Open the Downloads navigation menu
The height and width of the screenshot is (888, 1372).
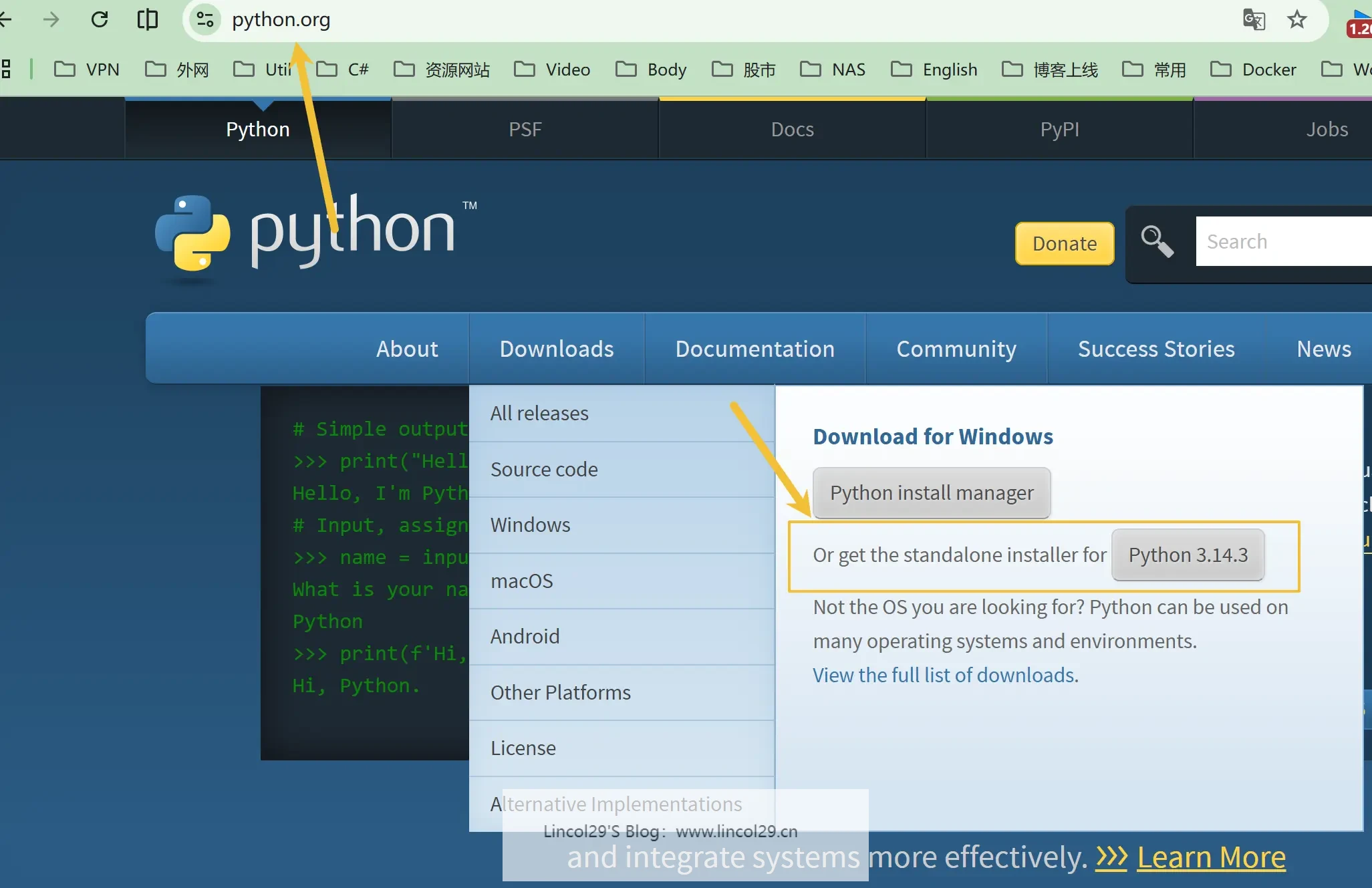click(556, 349)
